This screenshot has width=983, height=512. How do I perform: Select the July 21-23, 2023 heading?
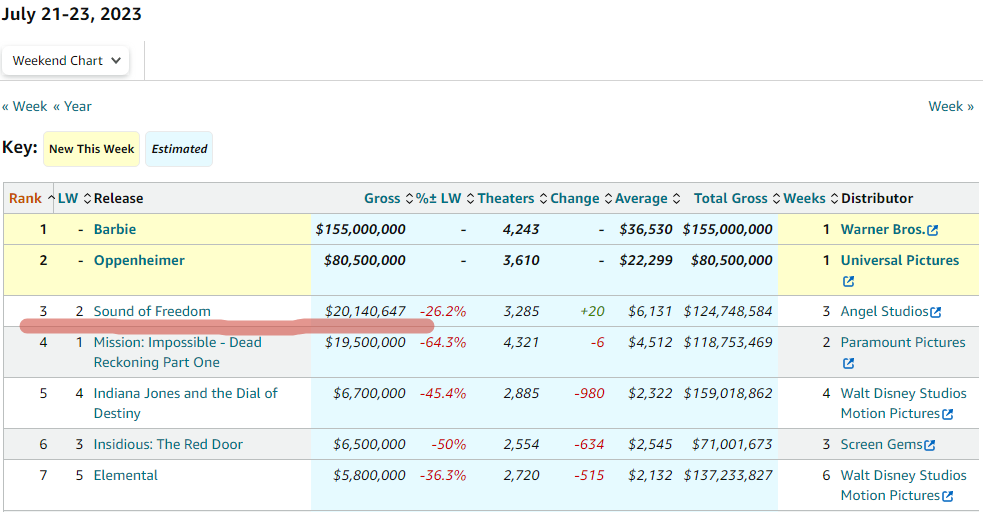(x=71, y=14)
